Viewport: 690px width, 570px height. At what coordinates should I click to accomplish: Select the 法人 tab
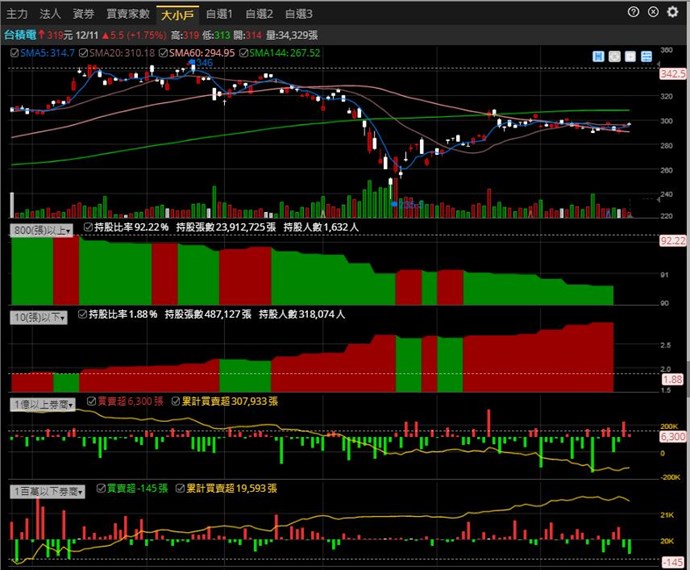pos(50,14)
